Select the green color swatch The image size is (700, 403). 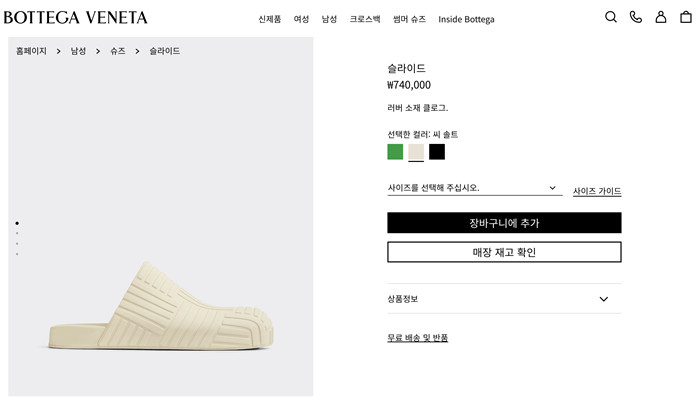click(395, 152)
